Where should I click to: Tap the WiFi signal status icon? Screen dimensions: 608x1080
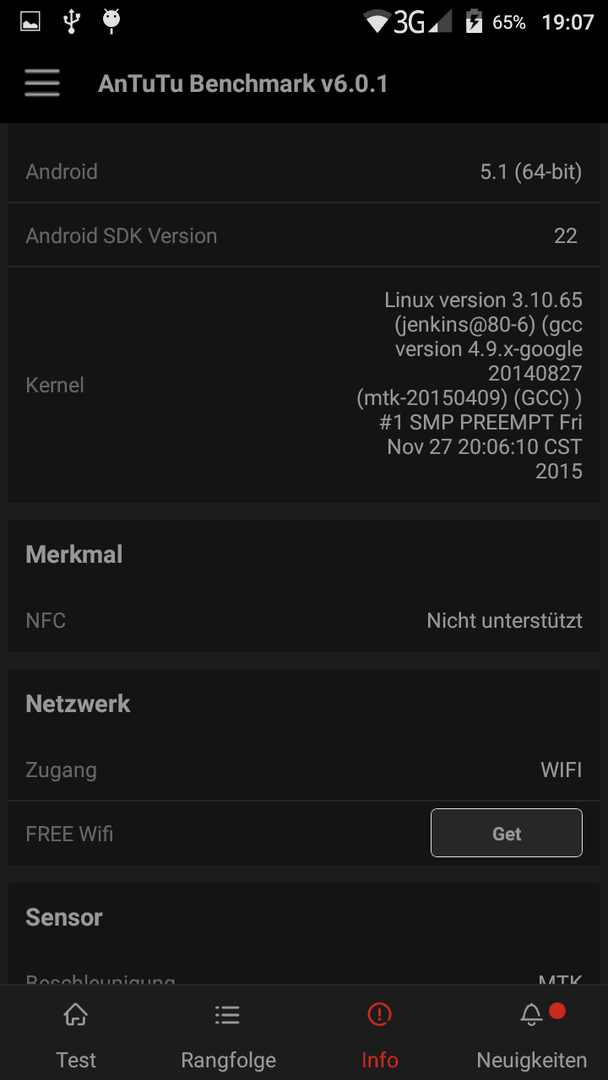click(x=378, y=22)
